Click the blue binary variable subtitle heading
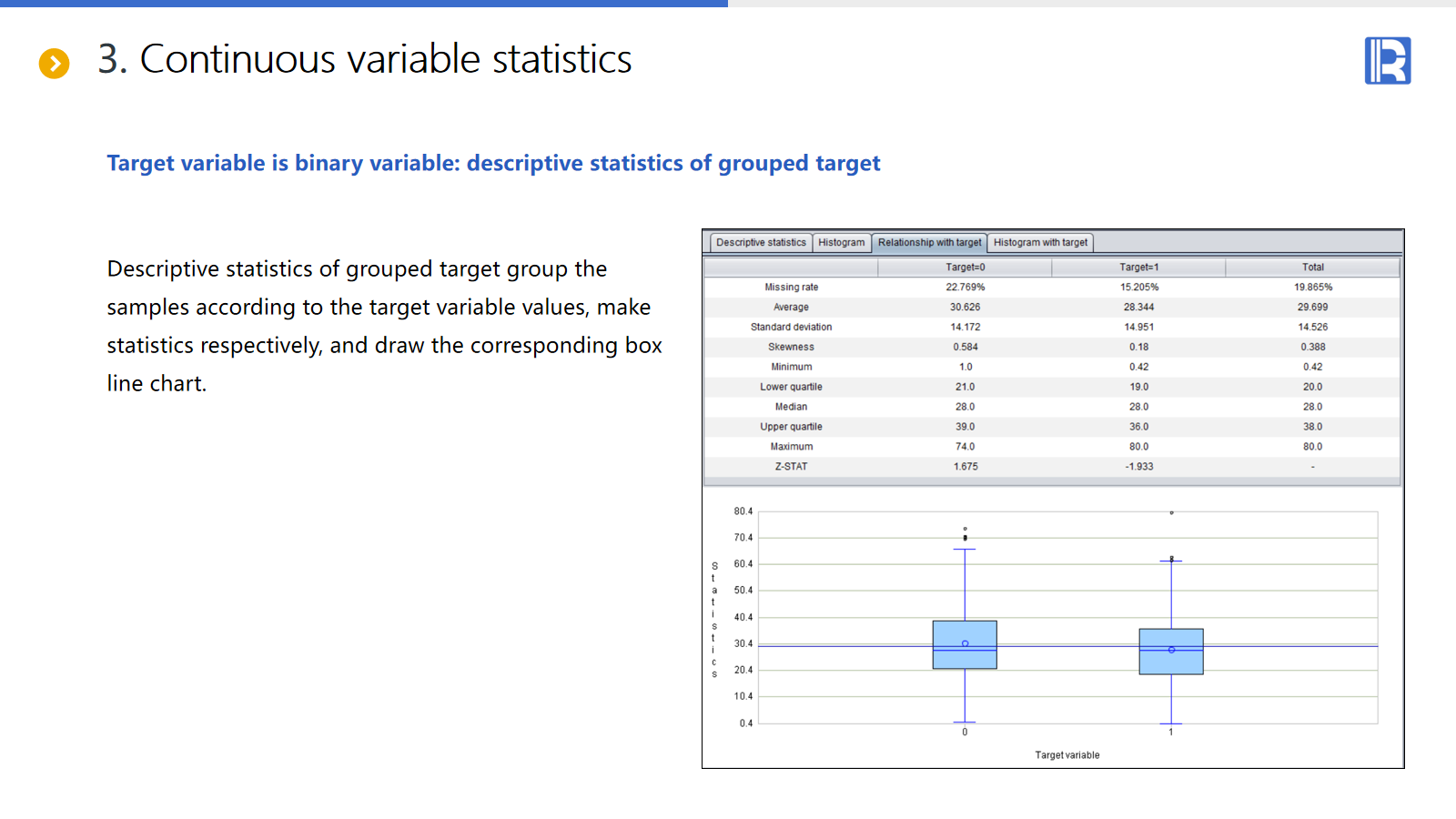This screenshot has height=819, width=1456. click(x=493, y=164)
